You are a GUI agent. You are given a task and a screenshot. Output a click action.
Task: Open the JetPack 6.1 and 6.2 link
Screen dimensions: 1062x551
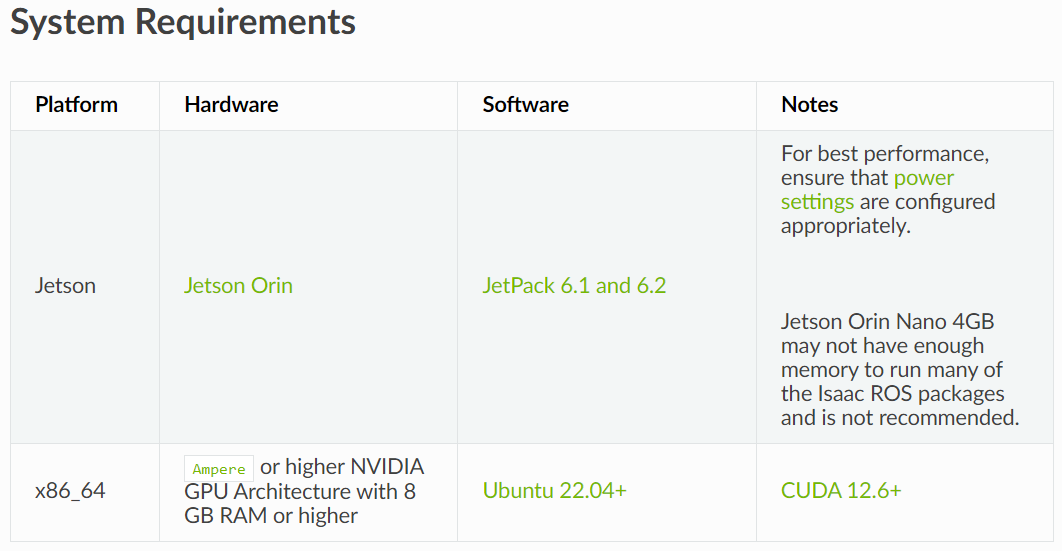(x=574, y=286)
